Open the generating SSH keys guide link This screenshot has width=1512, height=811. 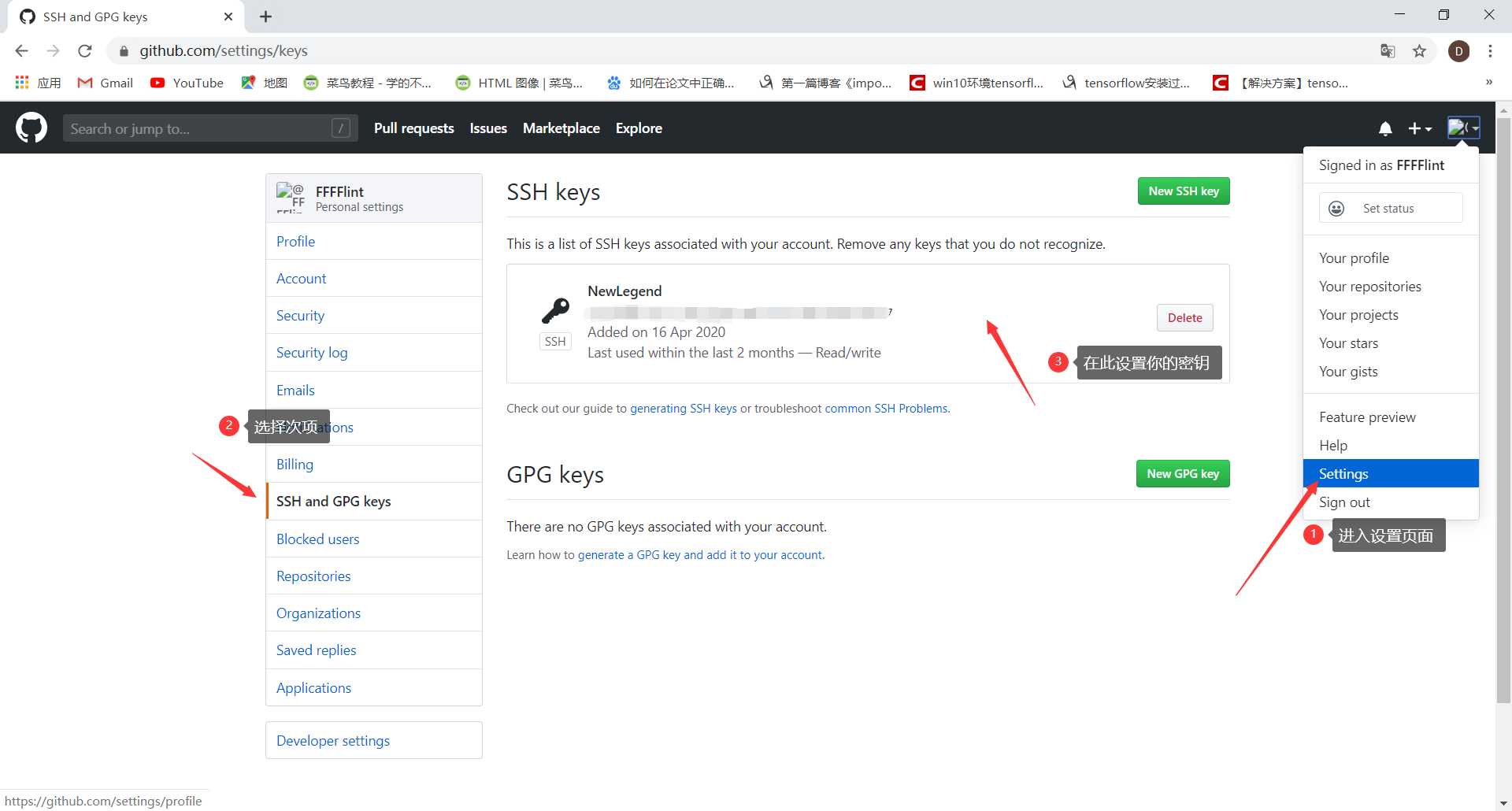pyautogui.click(x=684, y=409)
